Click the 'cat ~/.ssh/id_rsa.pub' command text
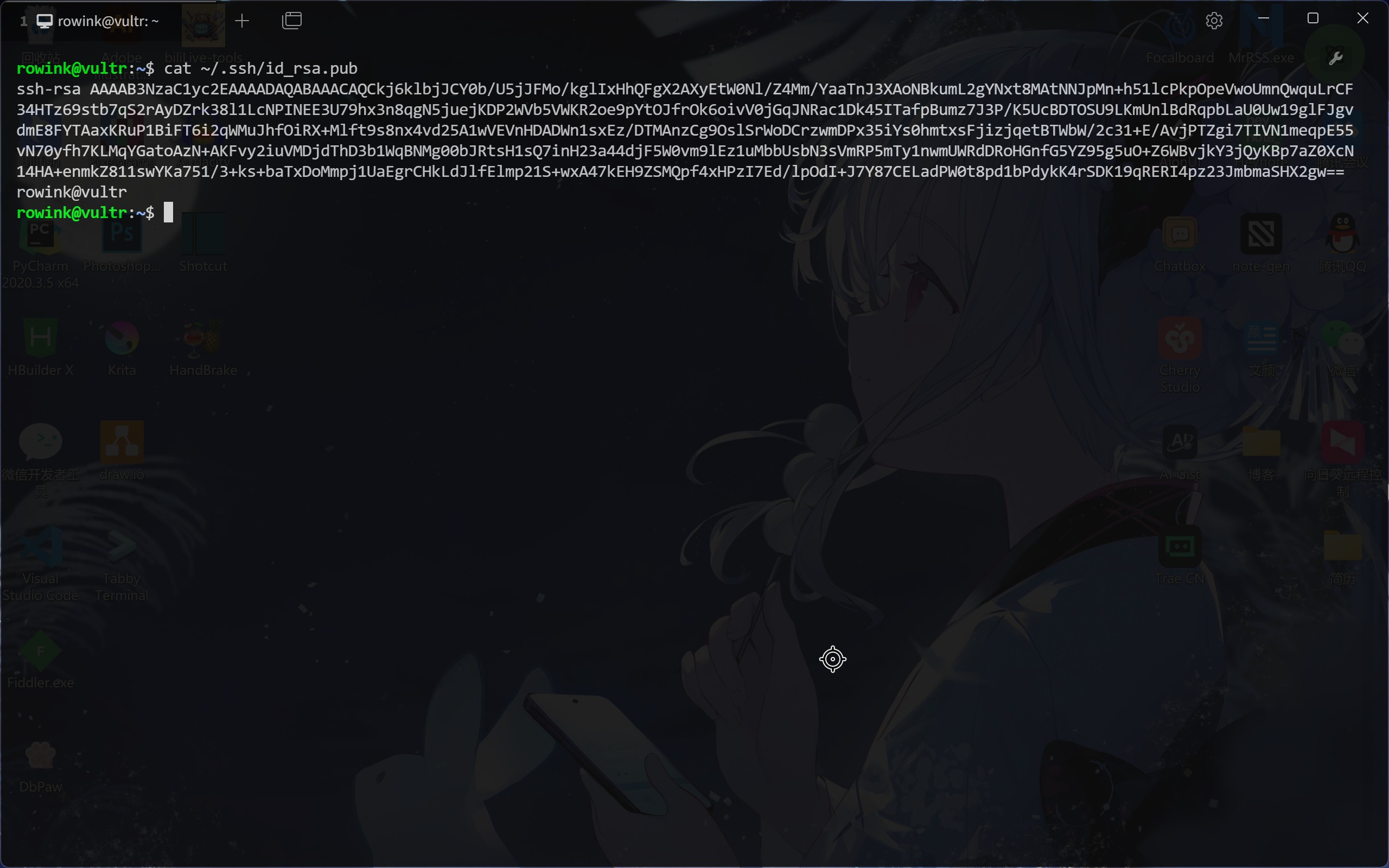 [x=260, y=68]
